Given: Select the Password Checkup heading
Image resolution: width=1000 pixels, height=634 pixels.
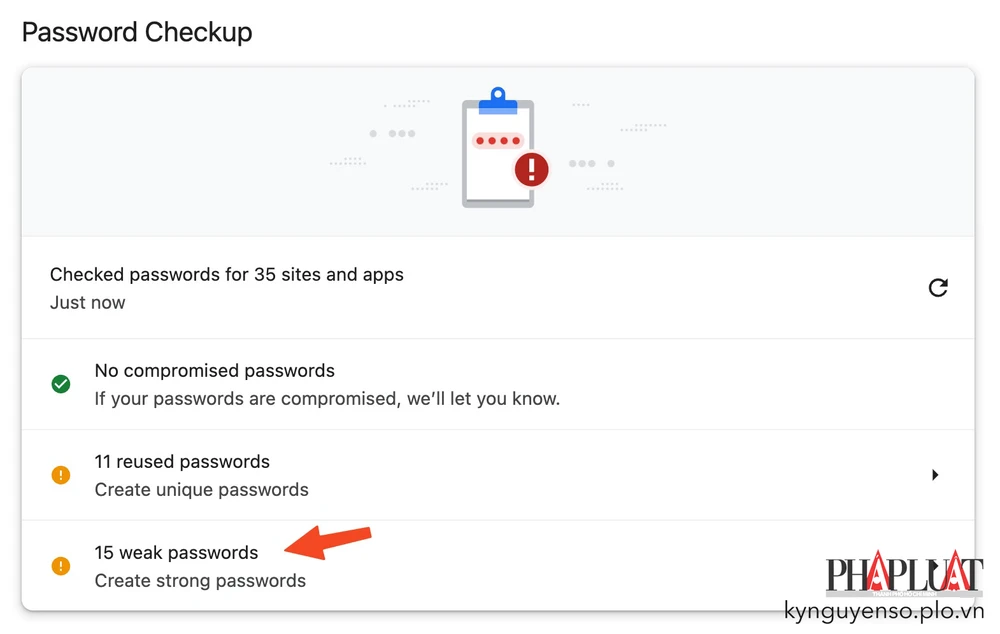Looking at the screenshot, I should click(x=137, y=32).
